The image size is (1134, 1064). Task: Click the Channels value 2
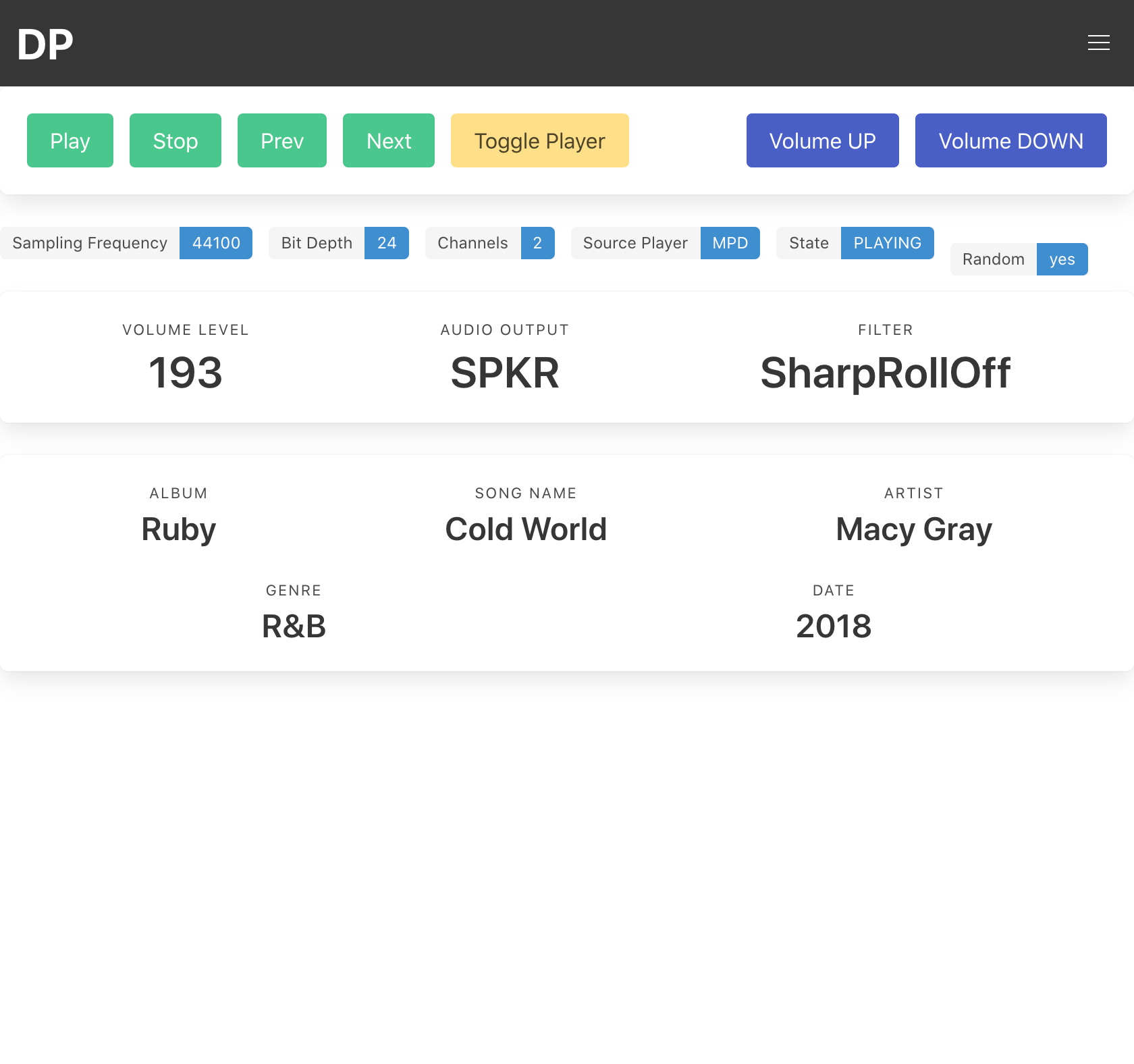pyautogui.click(x=538, y=243)
